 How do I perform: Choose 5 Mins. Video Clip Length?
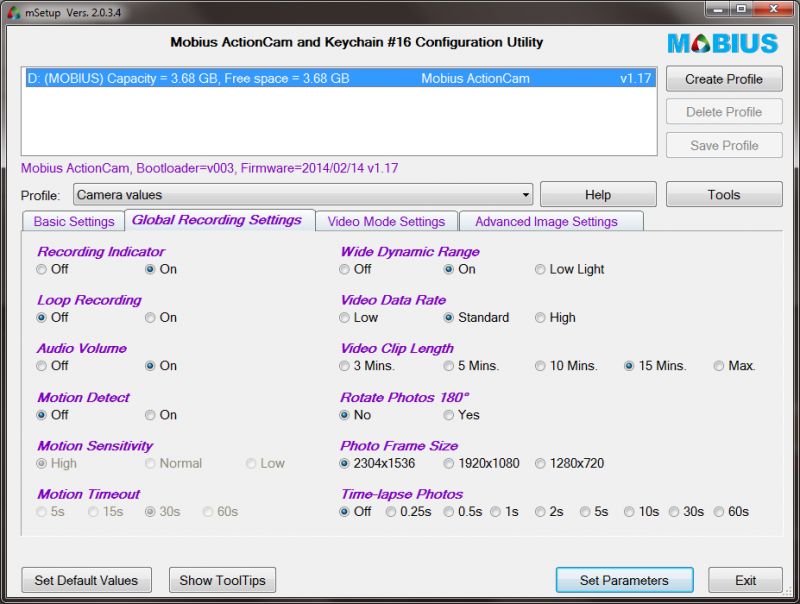point(471,366)
